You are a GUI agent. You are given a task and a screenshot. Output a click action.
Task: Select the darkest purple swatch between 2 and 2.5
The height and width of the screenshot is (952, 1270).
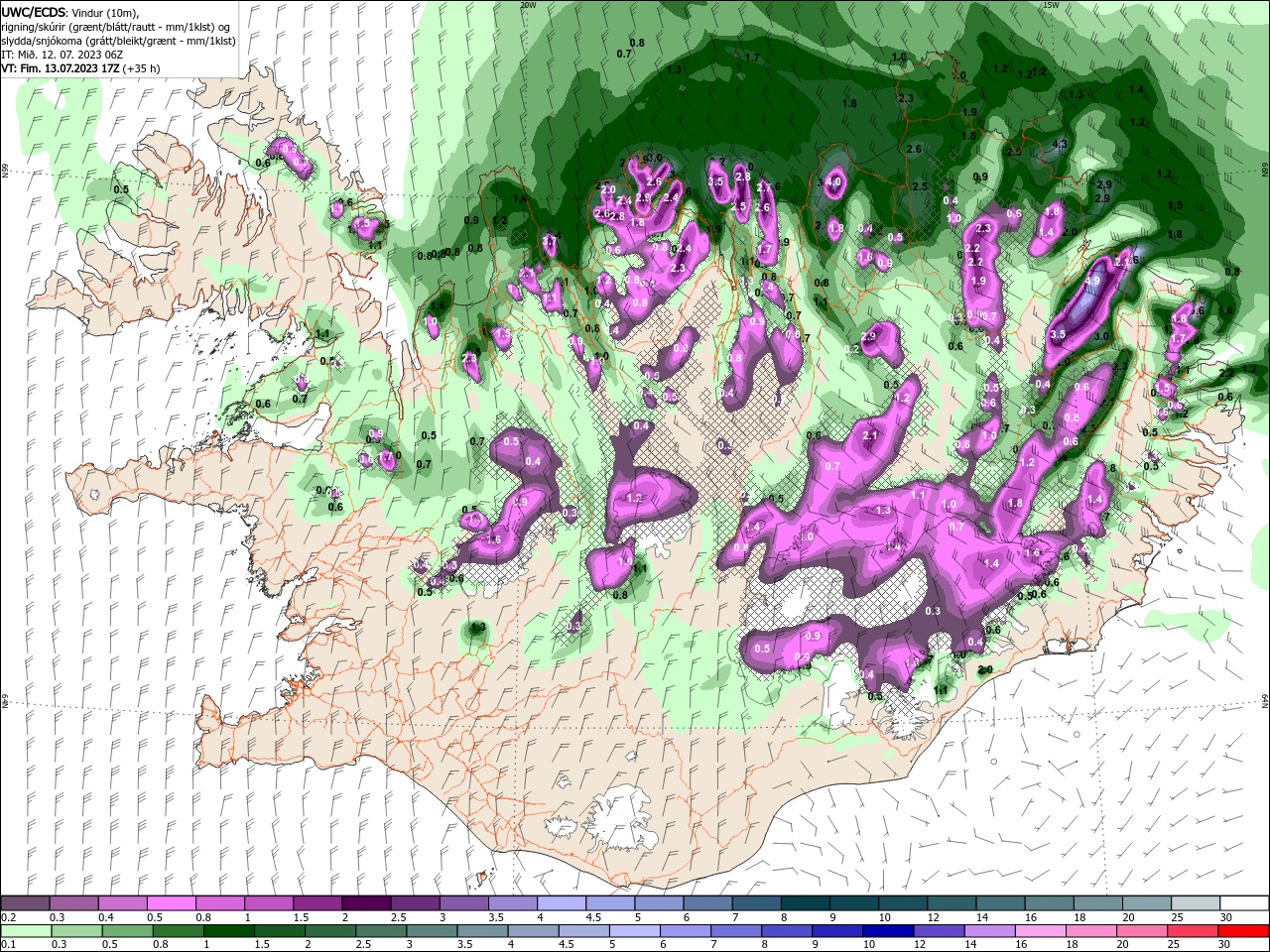coord(366,903)
